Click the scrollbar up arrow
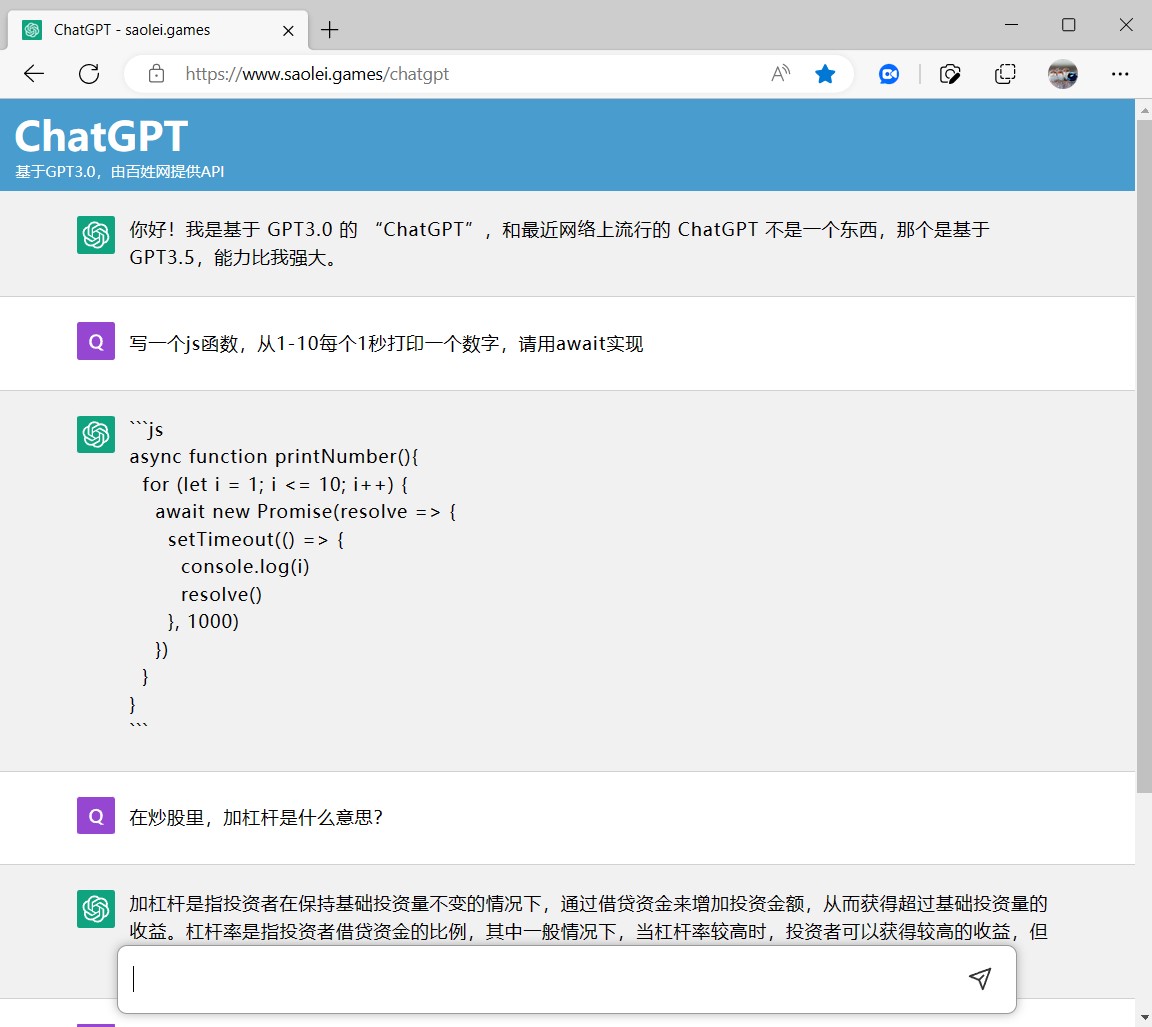Image resolution: width=1152 pixels, height=1027 pixels. [x=1144, y=109]
